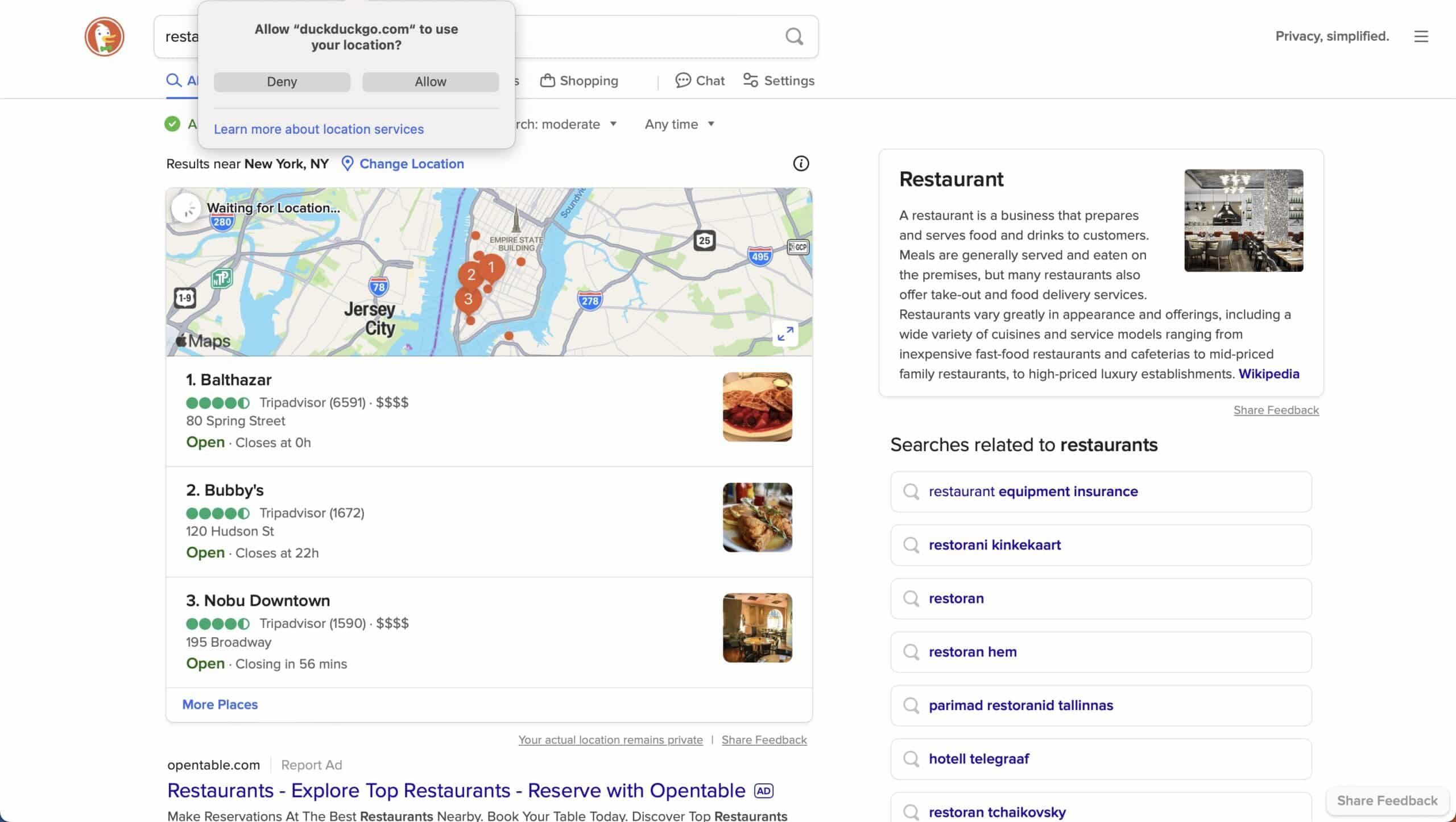Click Jersey City label on map
The height and width of the screenshot is (822, 1456).
pyautogui.click(x=370, y=319)
